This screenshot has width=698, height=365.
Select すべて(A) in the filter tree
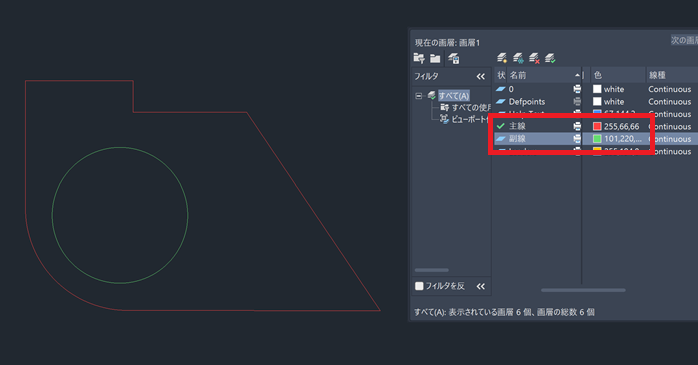pyautogui.click(x=454, y=96)
